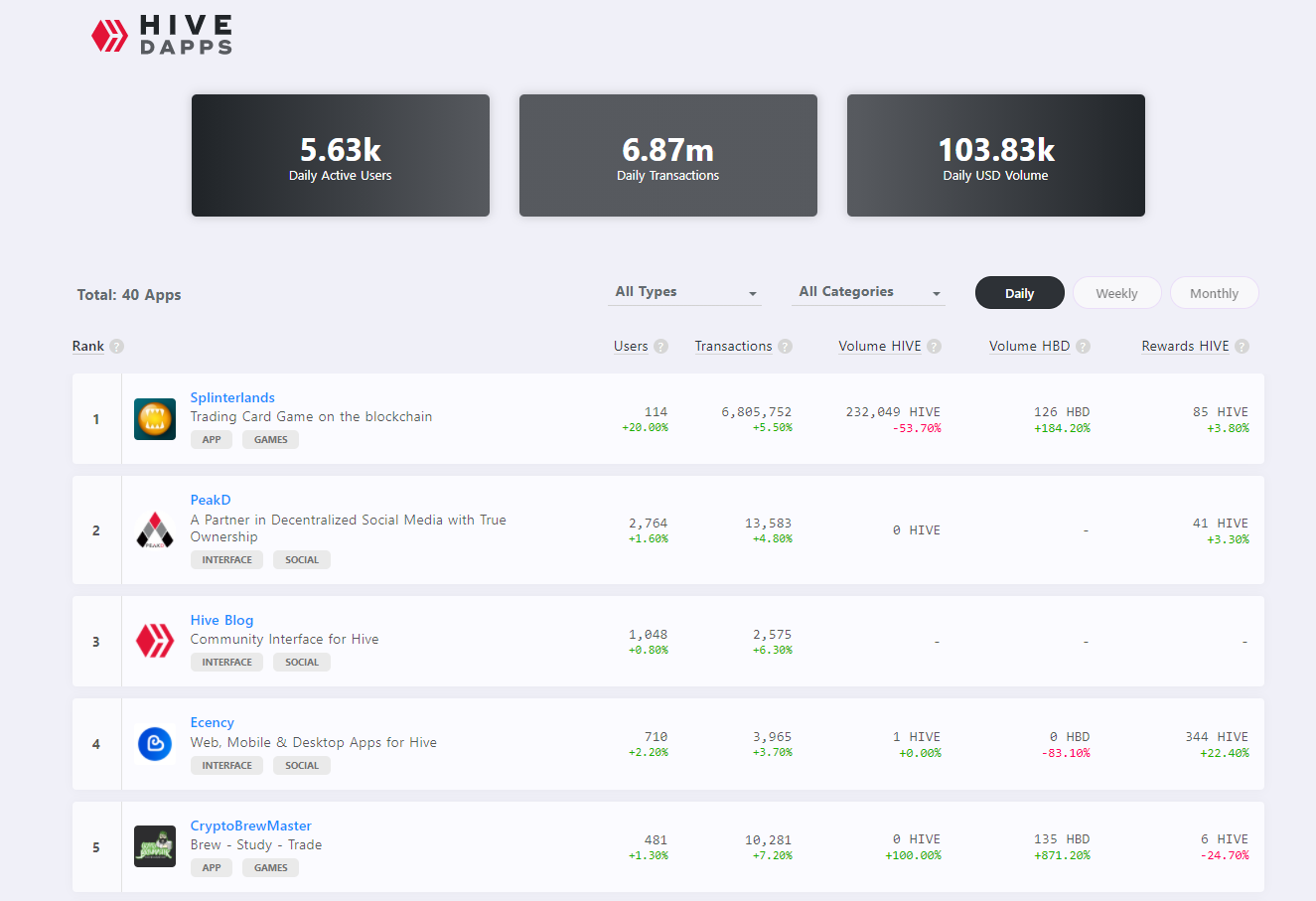Click help icon next to Volume HIVE
This screenshot has width=1316, height=901.
click(935, 347)
